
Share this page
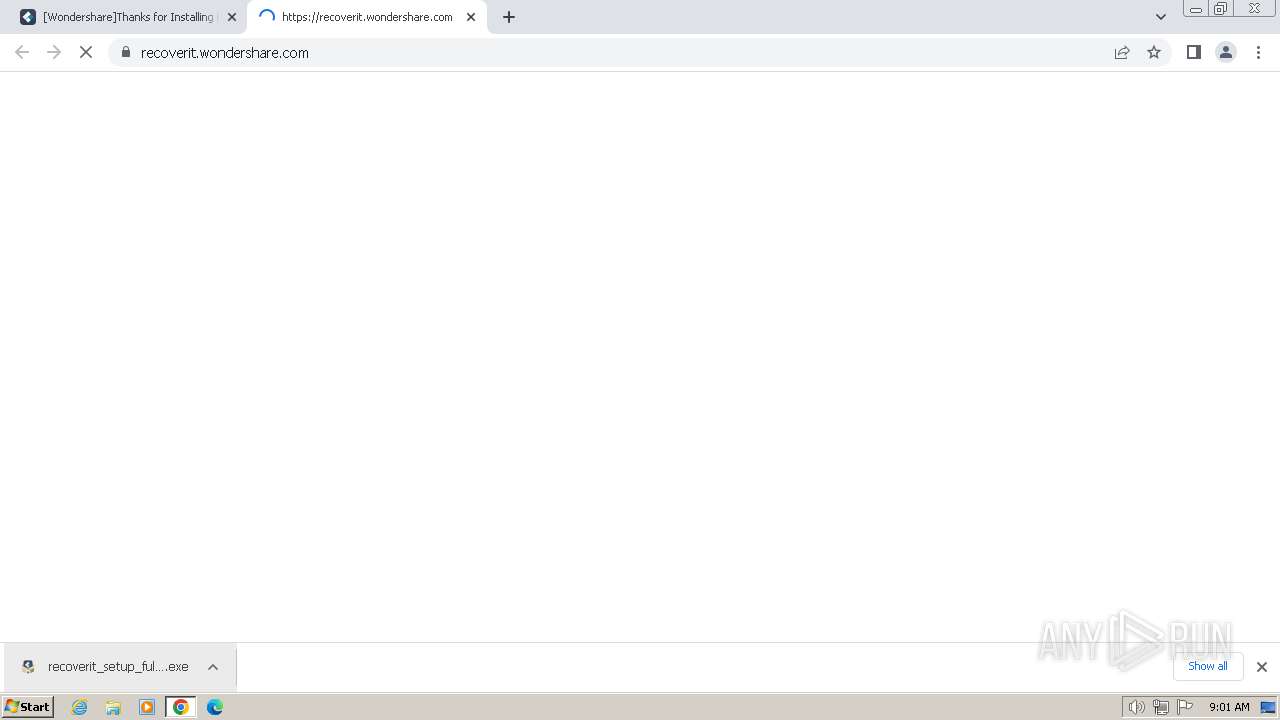(x=1122, y=52)
